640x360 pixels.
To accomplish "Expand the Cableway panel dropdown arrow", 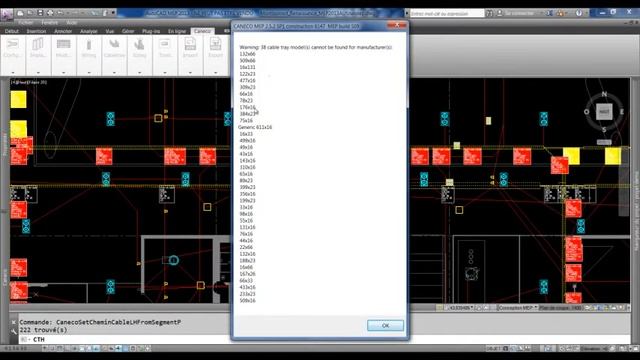I will [114, 73].
